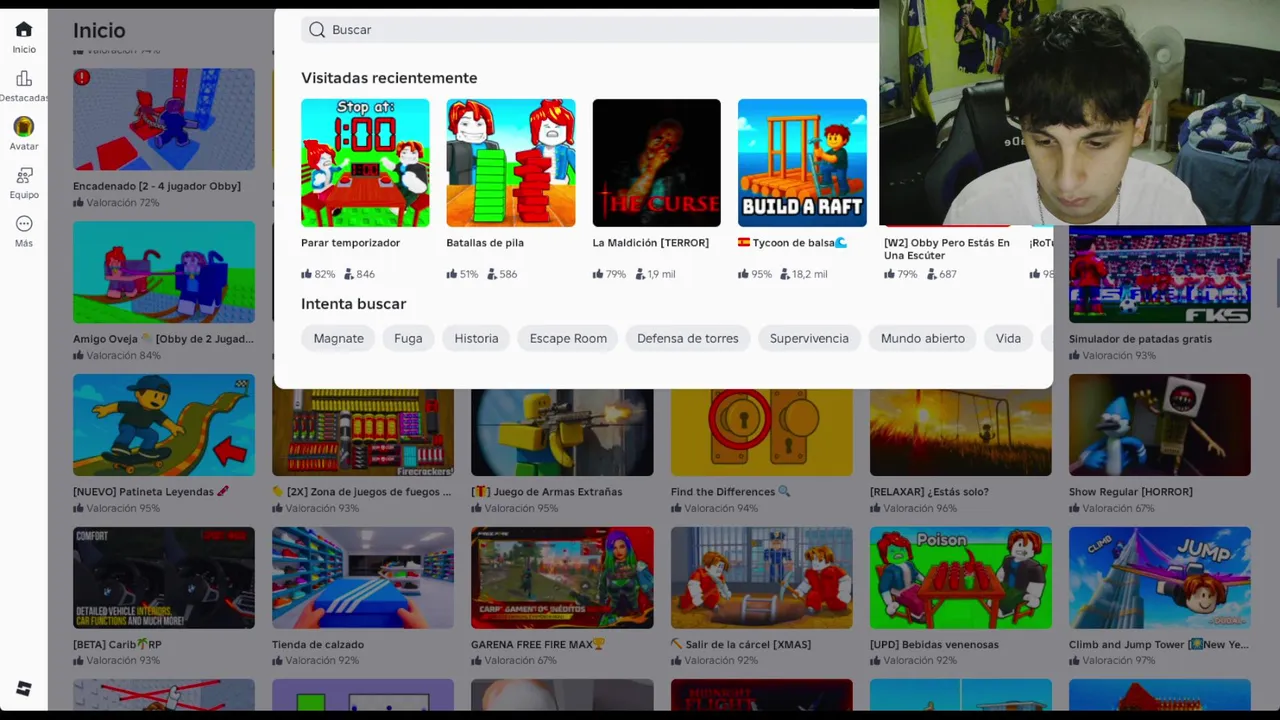1280x720 pixels.
Task: Open [BETA] Carib RP game thumbnail
Action: (x=164, y=578)
